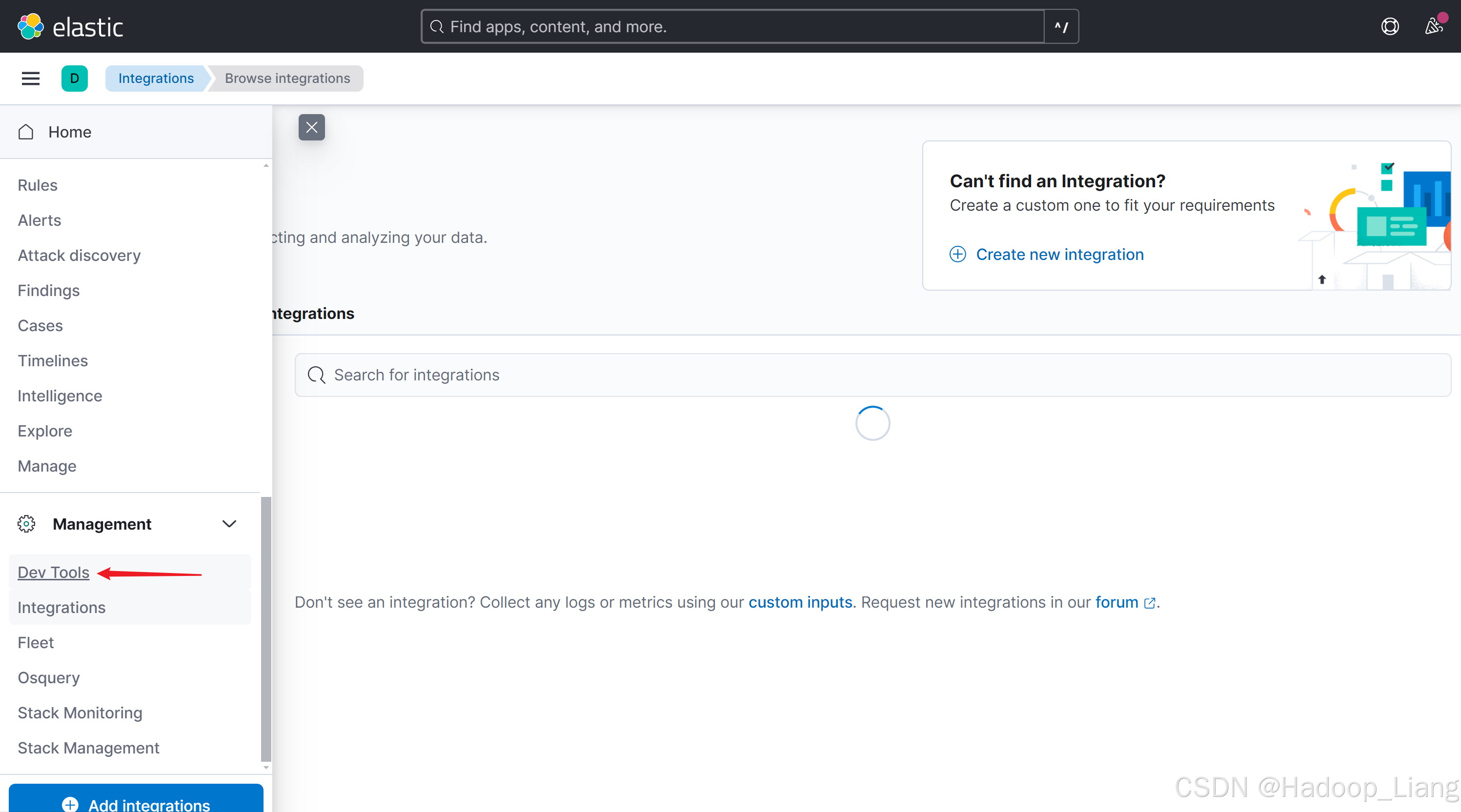
Task: Open Attack discovery page
Action: pos(79,256)
